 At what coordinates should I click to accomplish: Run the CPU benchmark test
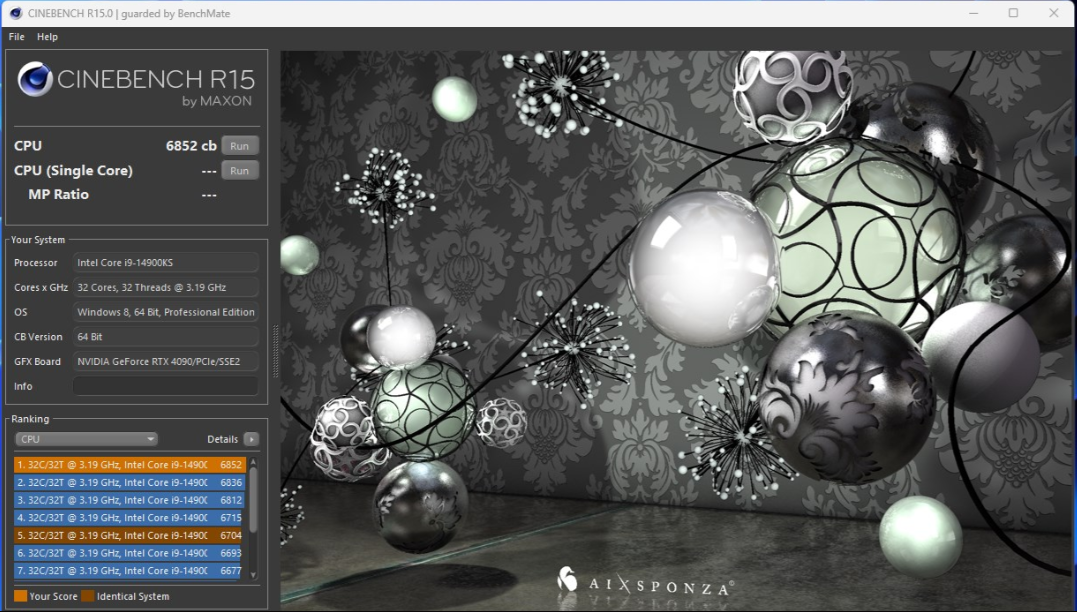pos(240,146)
